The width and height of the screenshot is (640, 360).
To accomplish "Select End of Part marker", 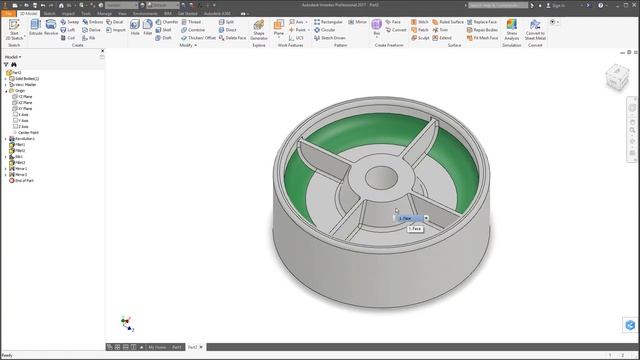I will tap(21, 180).
